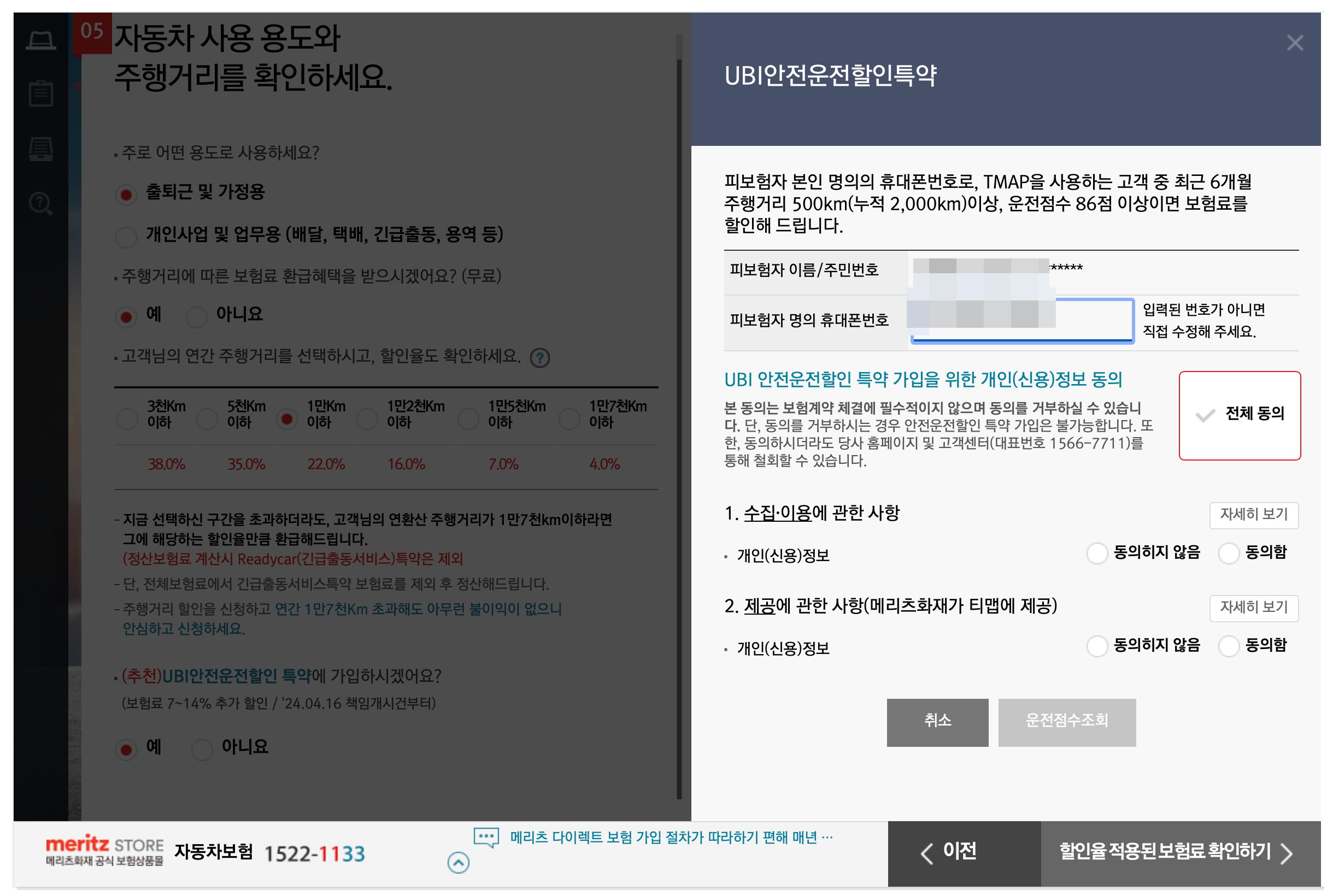Select 출퇴근 및 가정용 radio option

[x=126, y=194]
